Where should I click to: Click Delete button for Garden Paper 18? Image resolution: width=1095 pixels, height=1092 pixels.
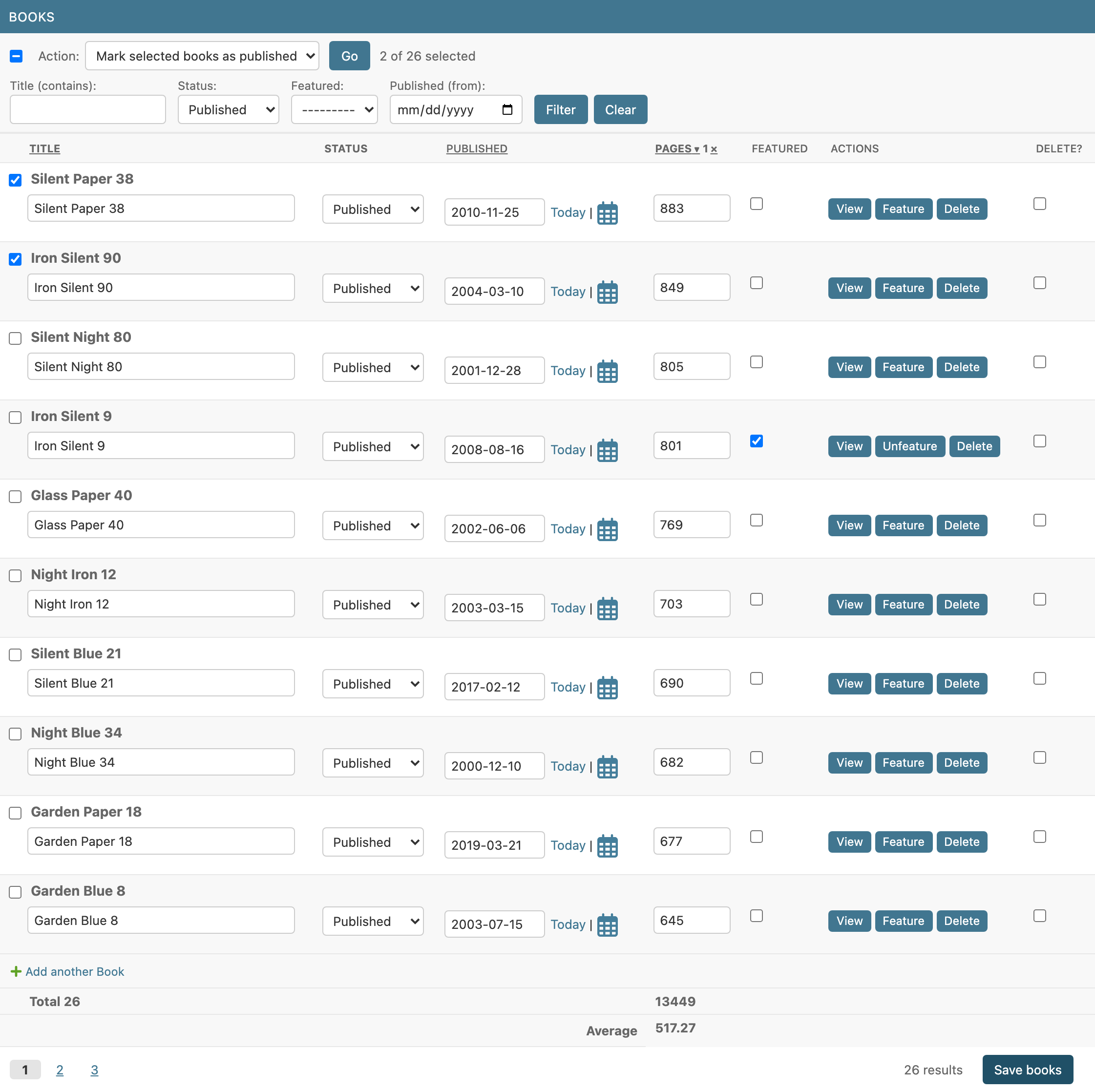coord(961,842)
